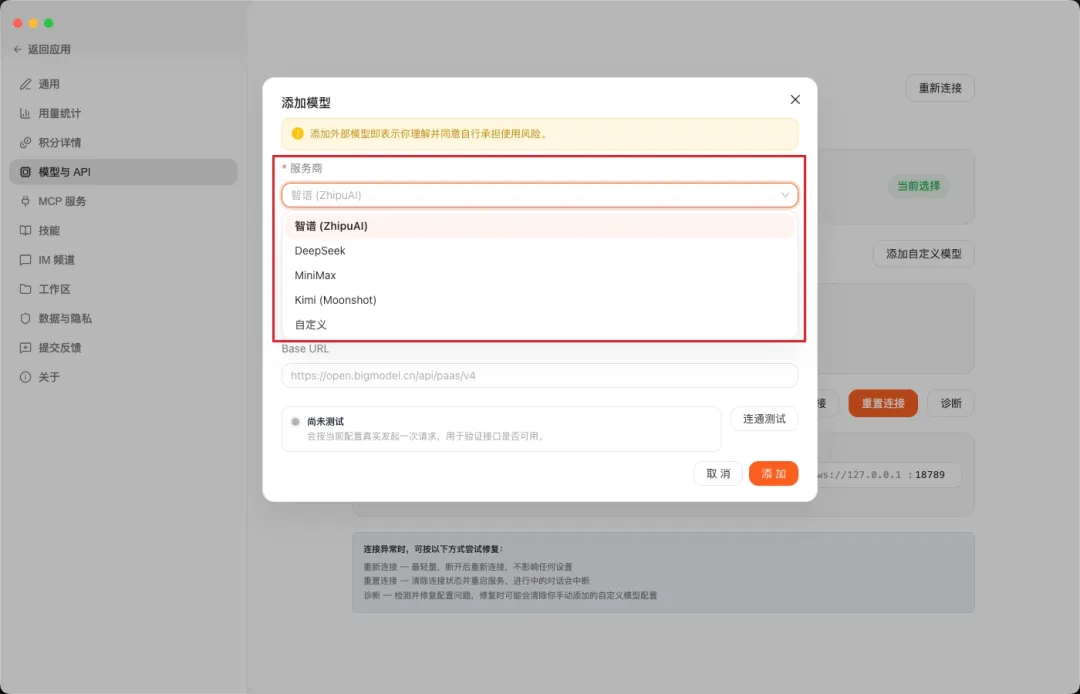Open the 用量统计 page
The image size is (1080, 694).
[x=123, y=114]
